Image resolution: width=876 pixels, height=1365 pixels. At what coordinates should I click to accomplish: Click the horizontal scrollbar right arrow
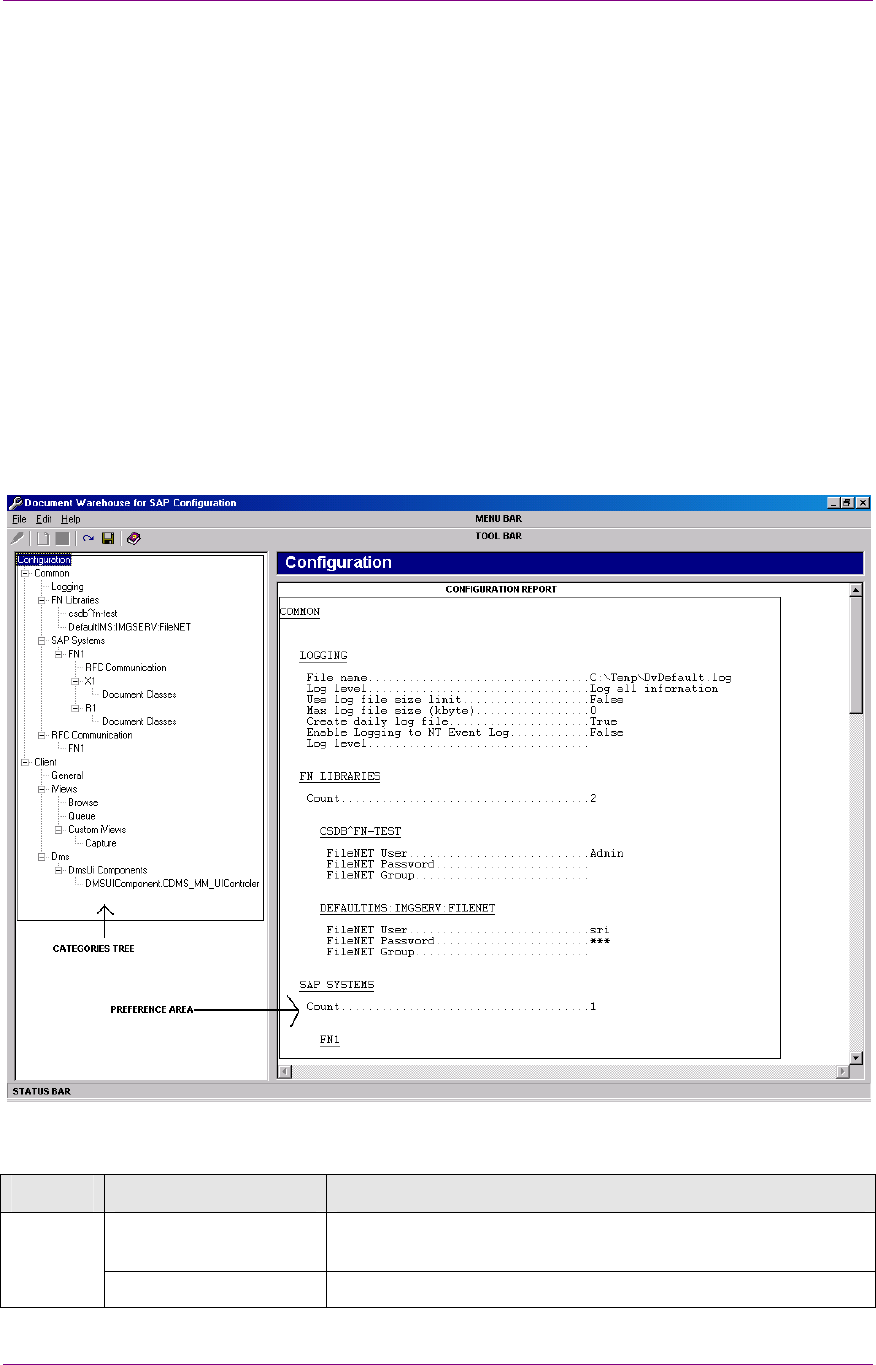[x=842, y=1072]
